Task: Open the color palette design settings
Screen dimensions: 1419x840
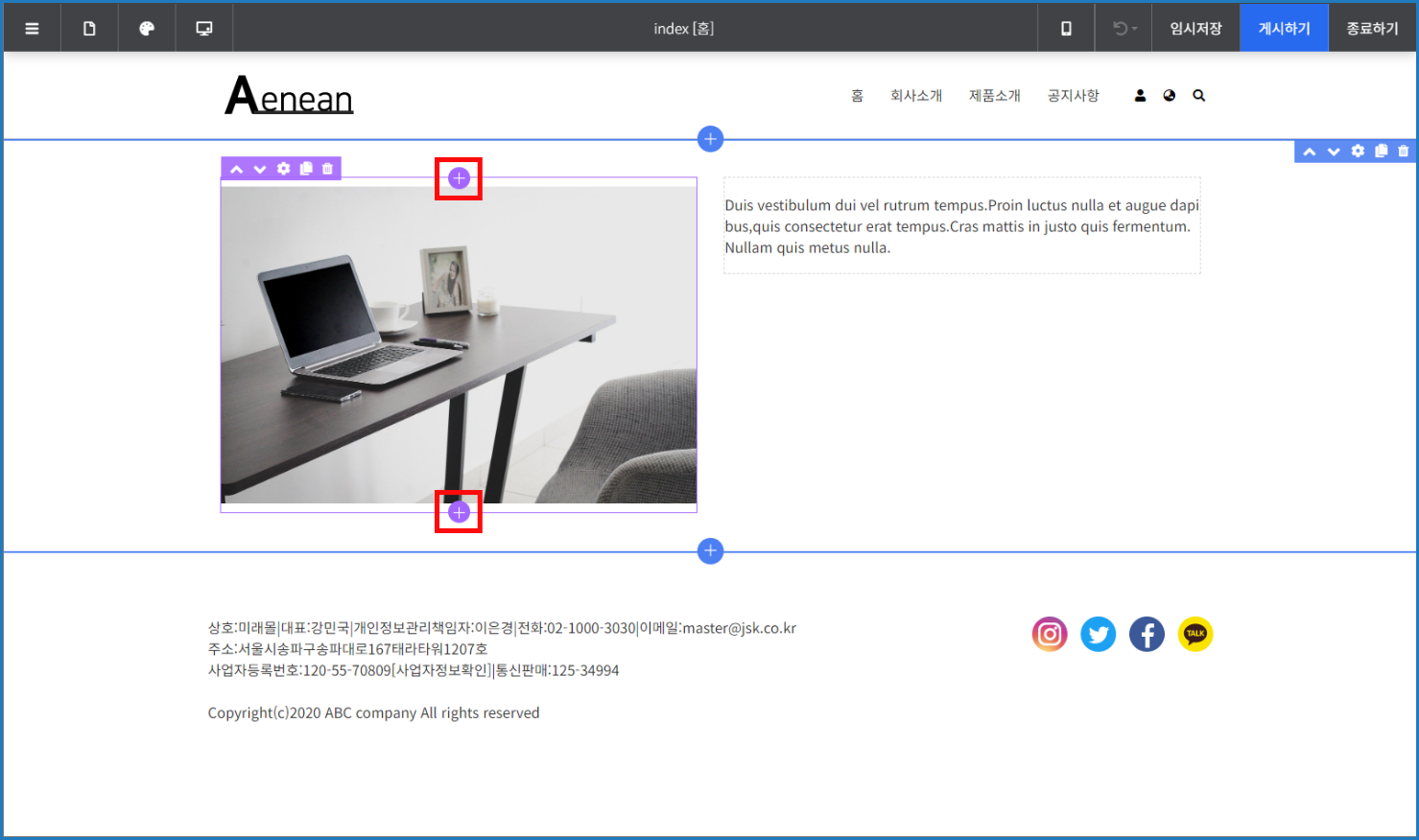Action: [x=147, y=29]
